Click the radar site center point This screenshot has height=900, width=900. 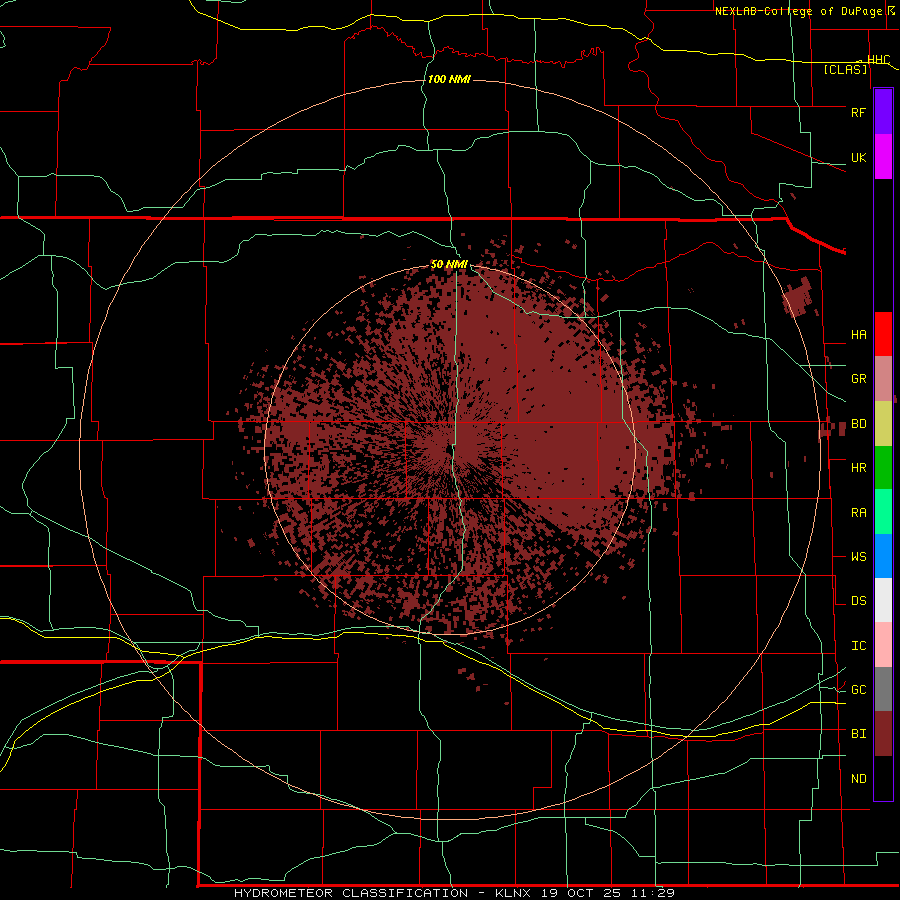point(449,449)
